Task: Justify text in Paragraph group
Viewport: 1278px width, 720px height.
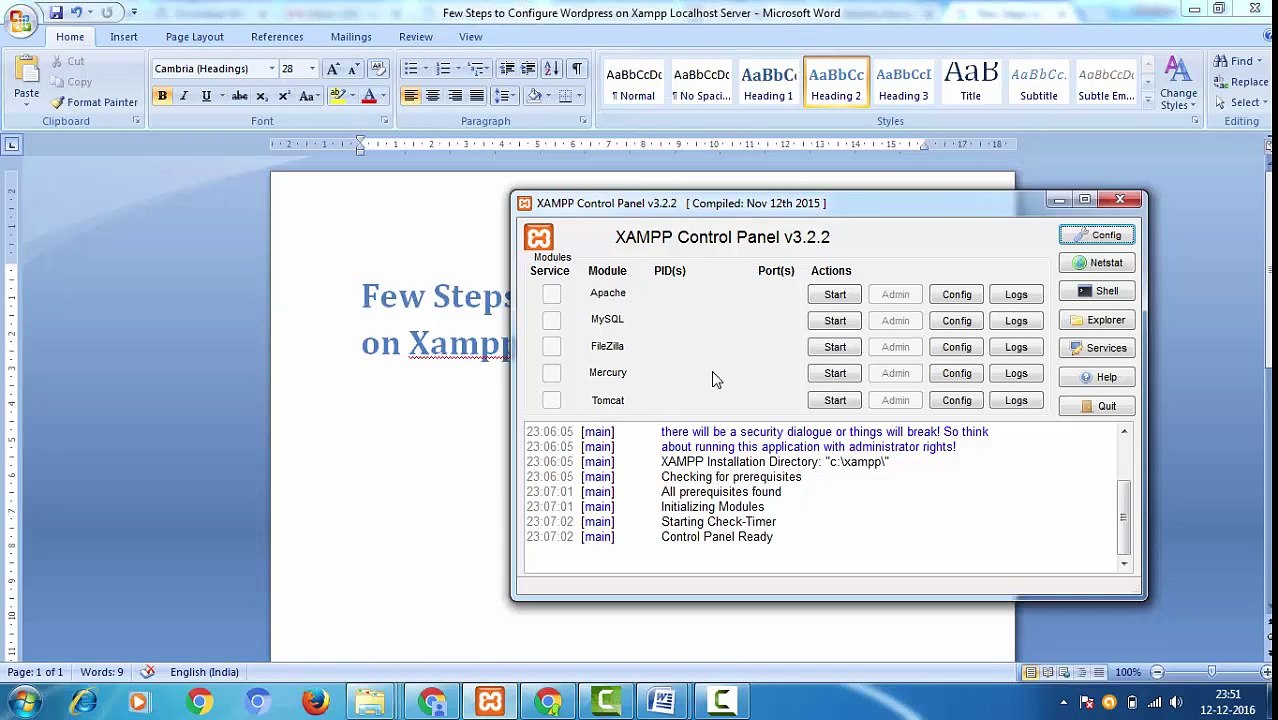Action: coord(477,96)
